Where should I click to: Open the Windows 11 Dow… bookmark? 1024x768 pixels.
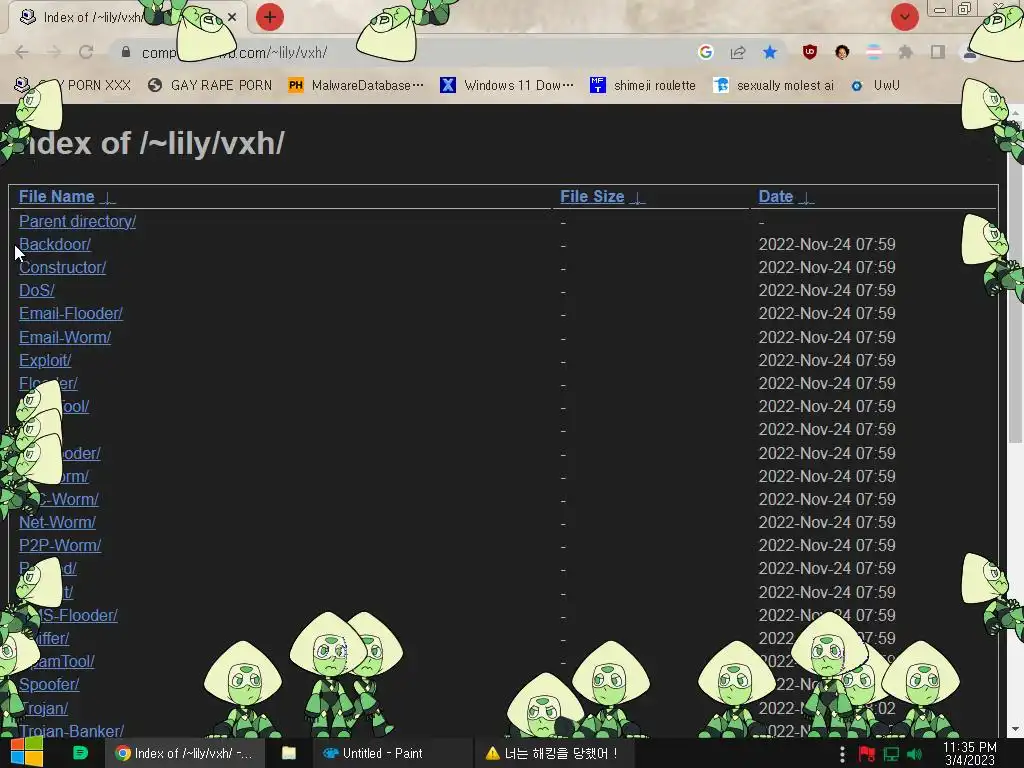click(x=507, y=85)
